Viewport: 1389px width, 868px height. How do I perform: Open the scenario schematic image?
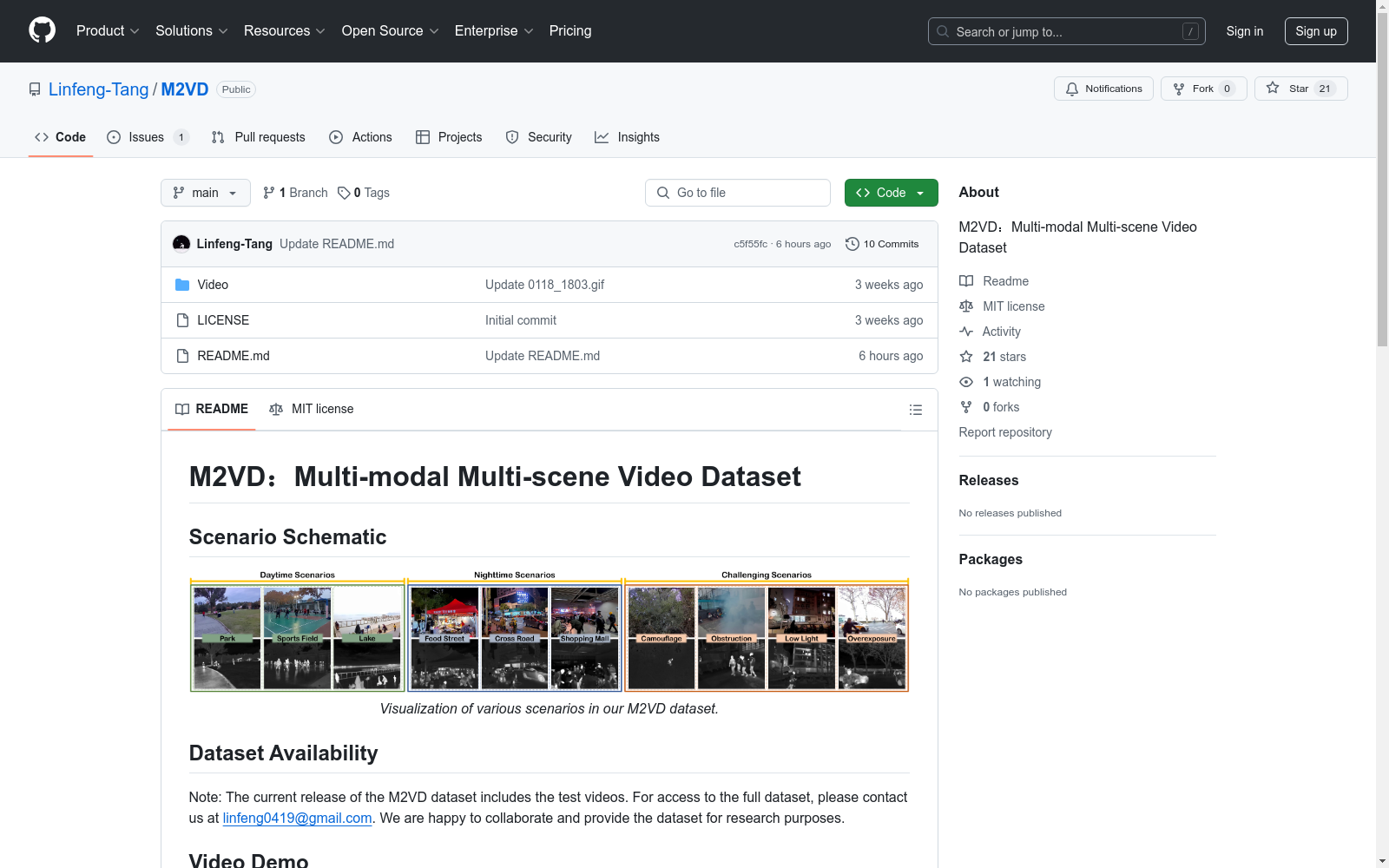[550, 631]
